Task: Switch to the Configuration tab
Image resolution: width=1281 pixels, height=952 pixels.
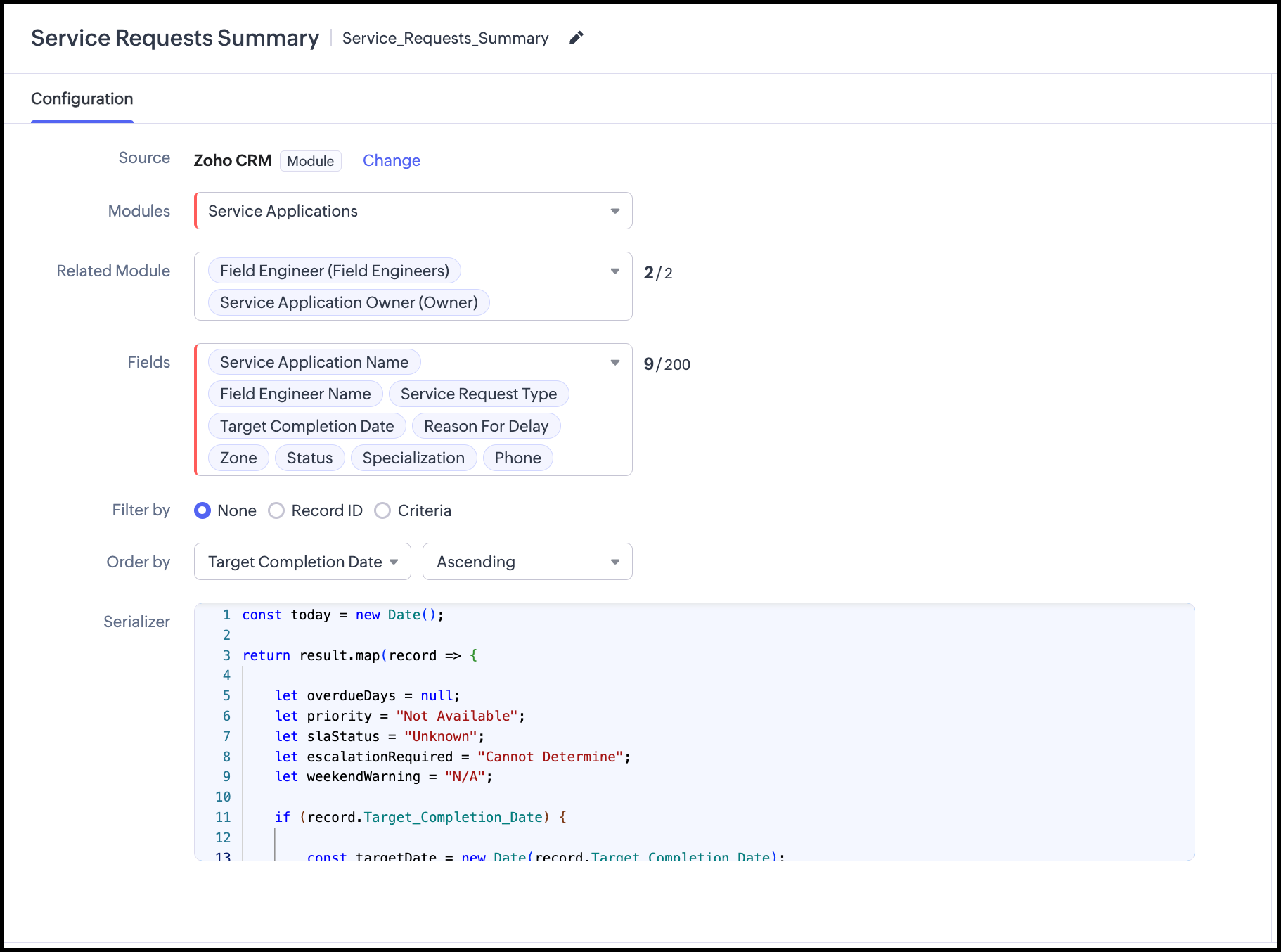Action: [x=82, y=98]
